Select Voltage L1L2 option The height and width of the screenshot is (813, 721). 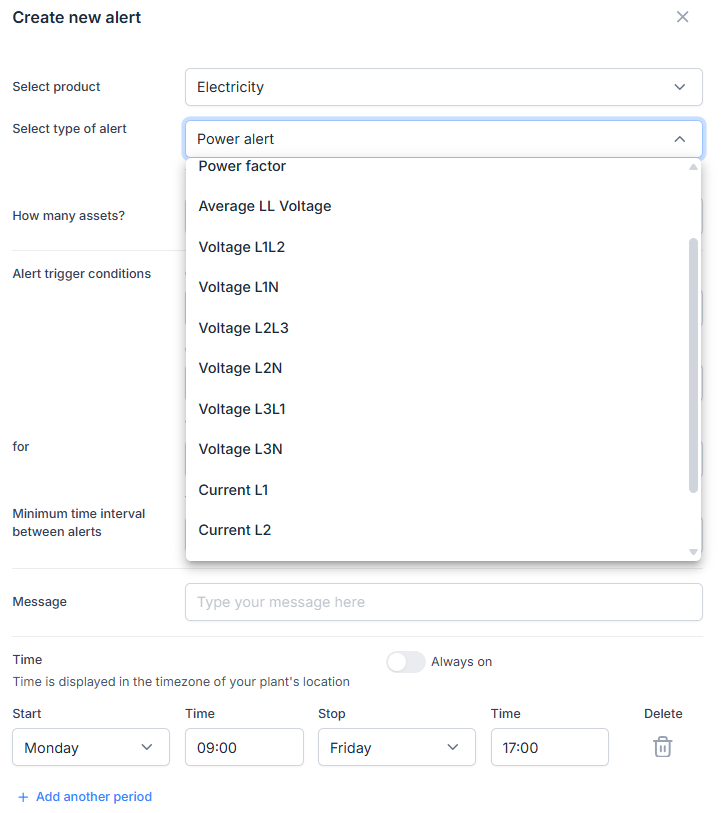click(242, 247)
